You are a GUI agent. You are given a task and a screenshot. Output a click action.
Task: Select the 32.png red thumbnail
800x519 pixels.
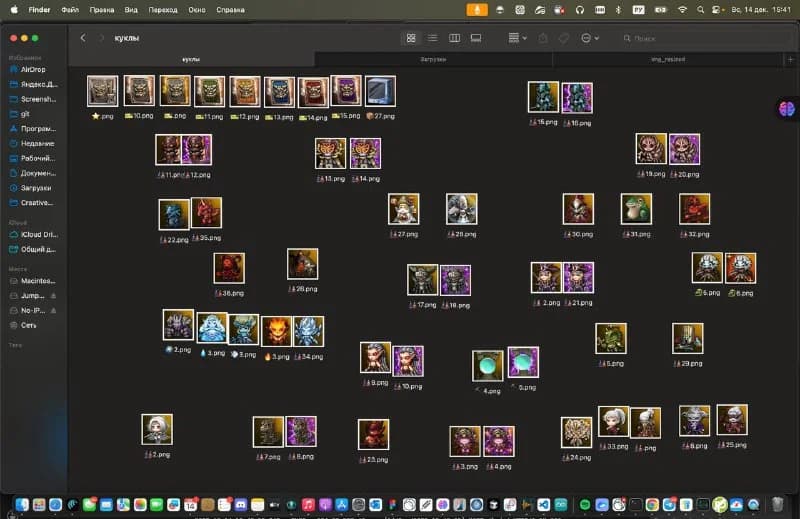coord(694,209)
